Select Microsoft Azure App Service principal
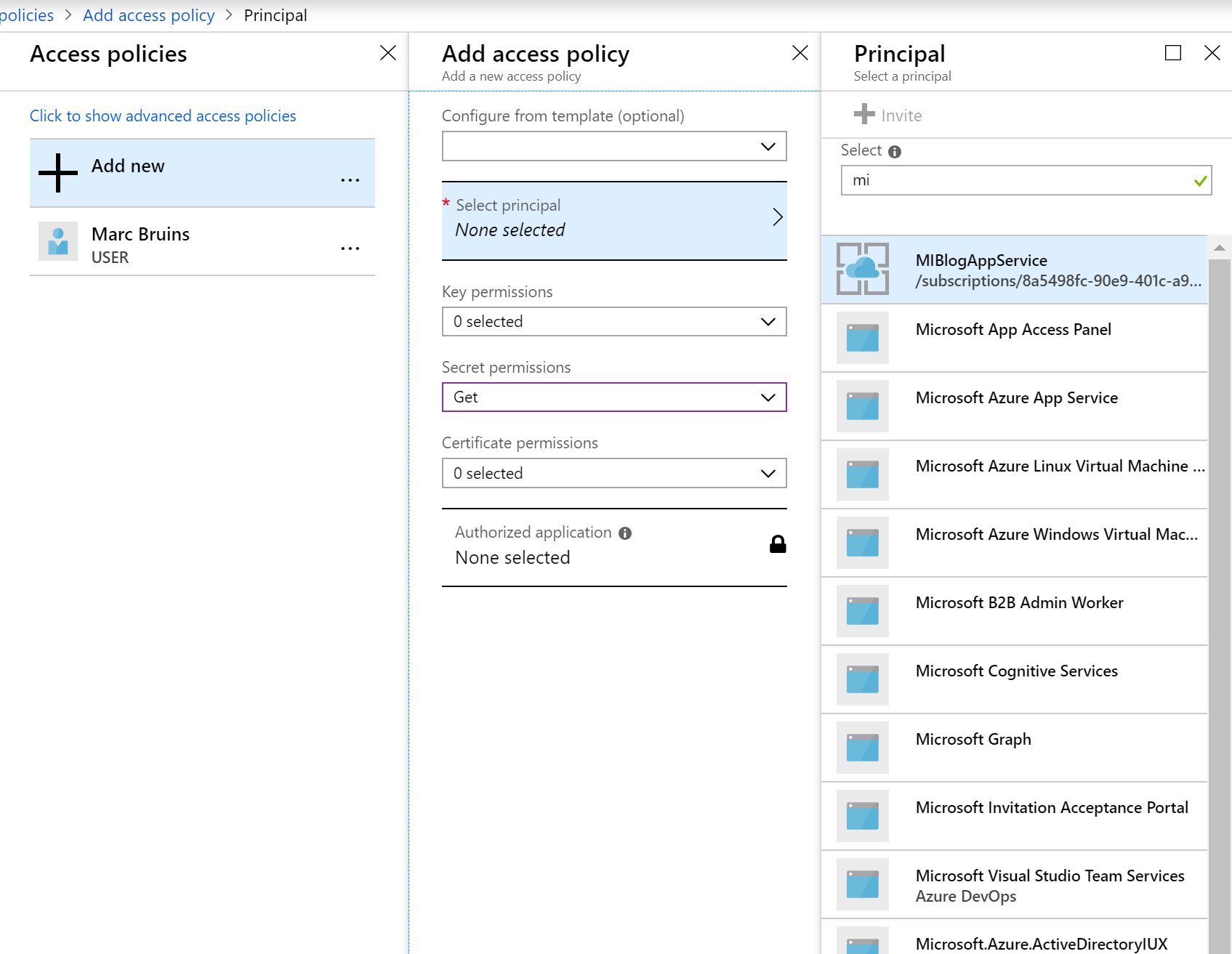This screenshot has width=1232, height=954. tap(1016, 398)
